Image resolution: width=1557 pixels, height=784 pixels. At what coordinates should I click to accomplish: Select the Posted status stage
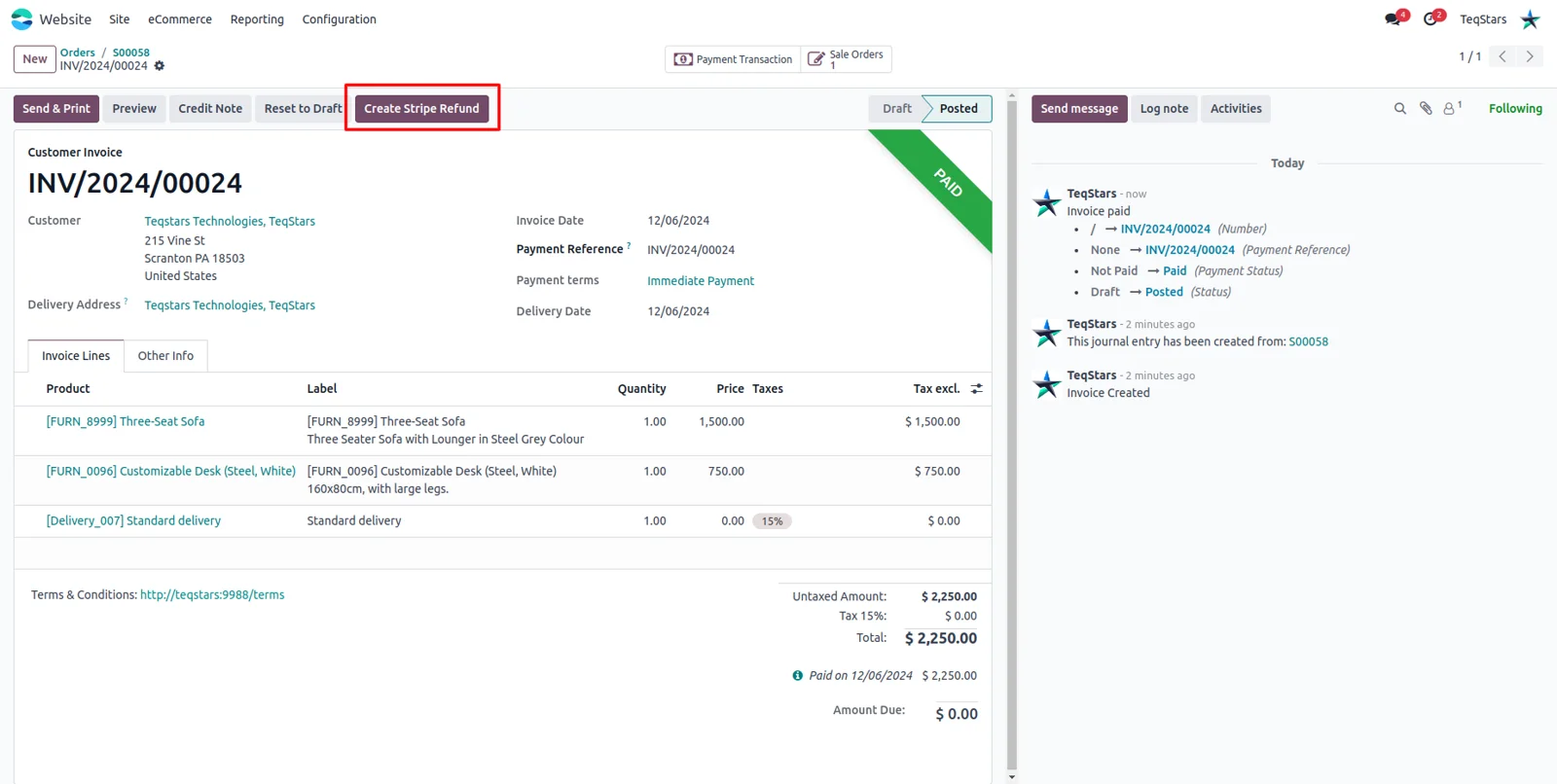959,109
